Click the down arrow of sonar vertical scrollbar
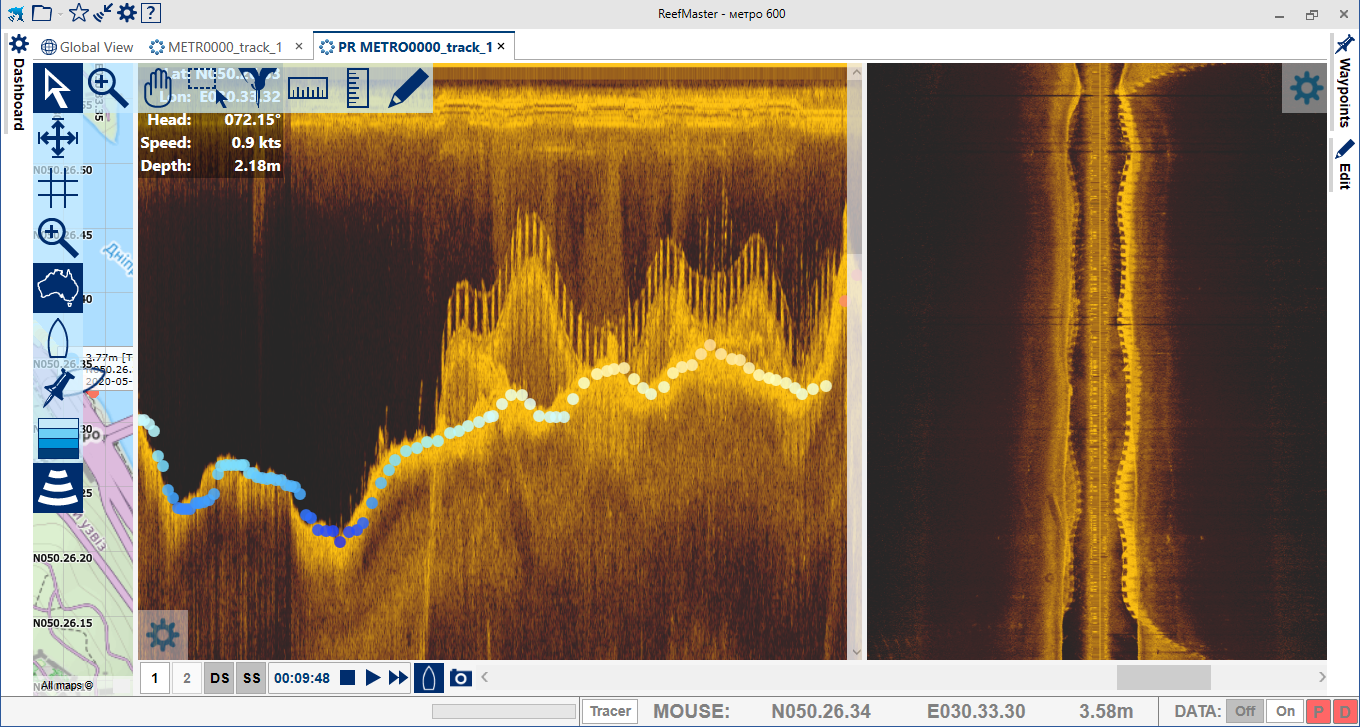This screenshot has width=1360, height=727. [x=855, y=651]
